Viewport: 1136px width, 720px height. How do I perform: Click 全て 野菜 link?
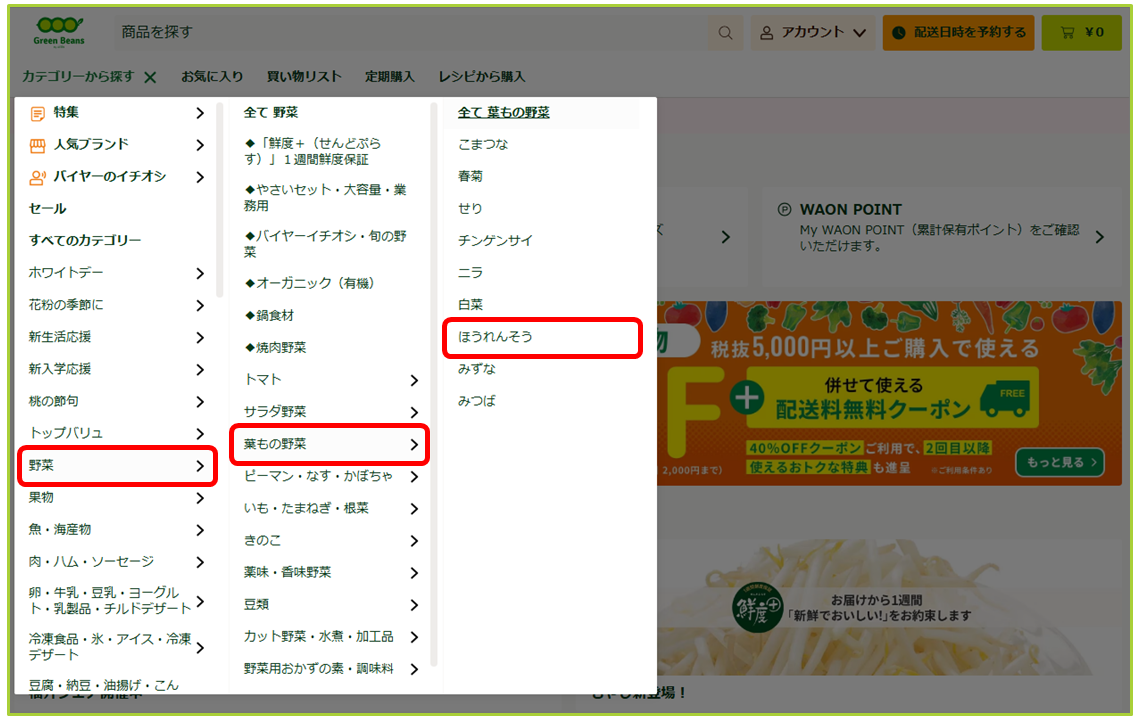[x=270, y=112]
